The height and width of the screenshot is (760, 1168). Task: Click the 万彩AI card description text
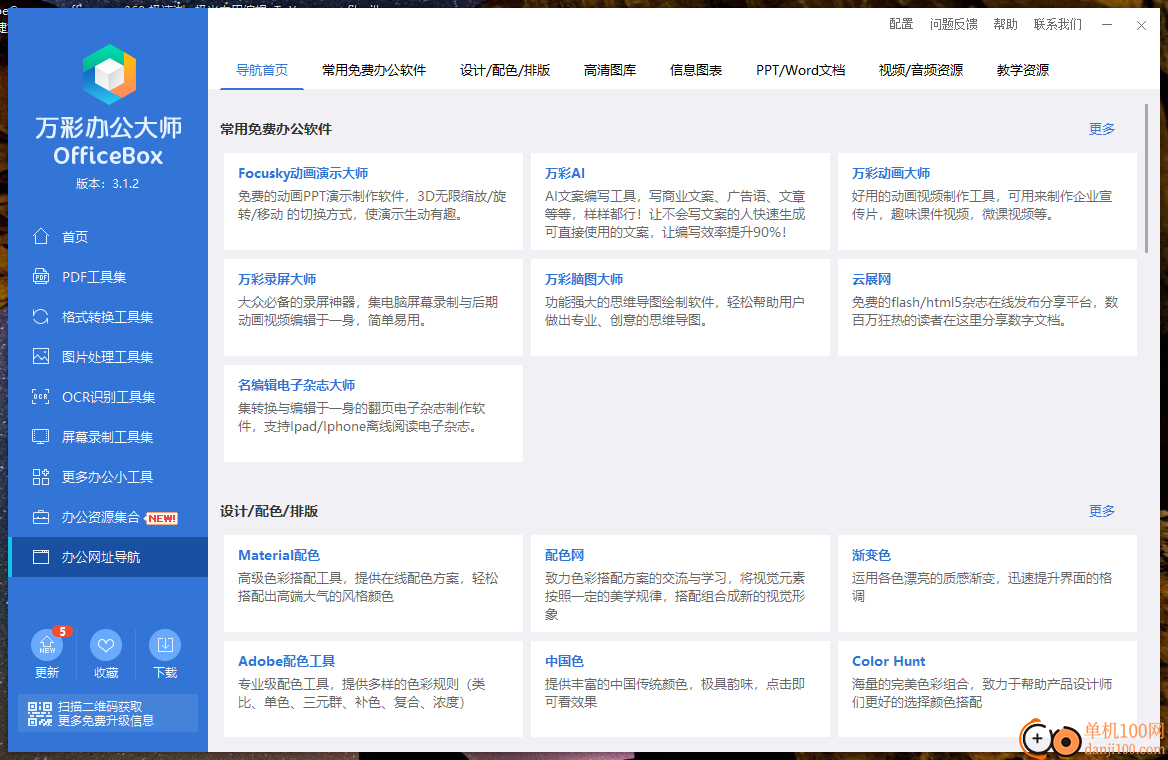(x=675, y=214)
